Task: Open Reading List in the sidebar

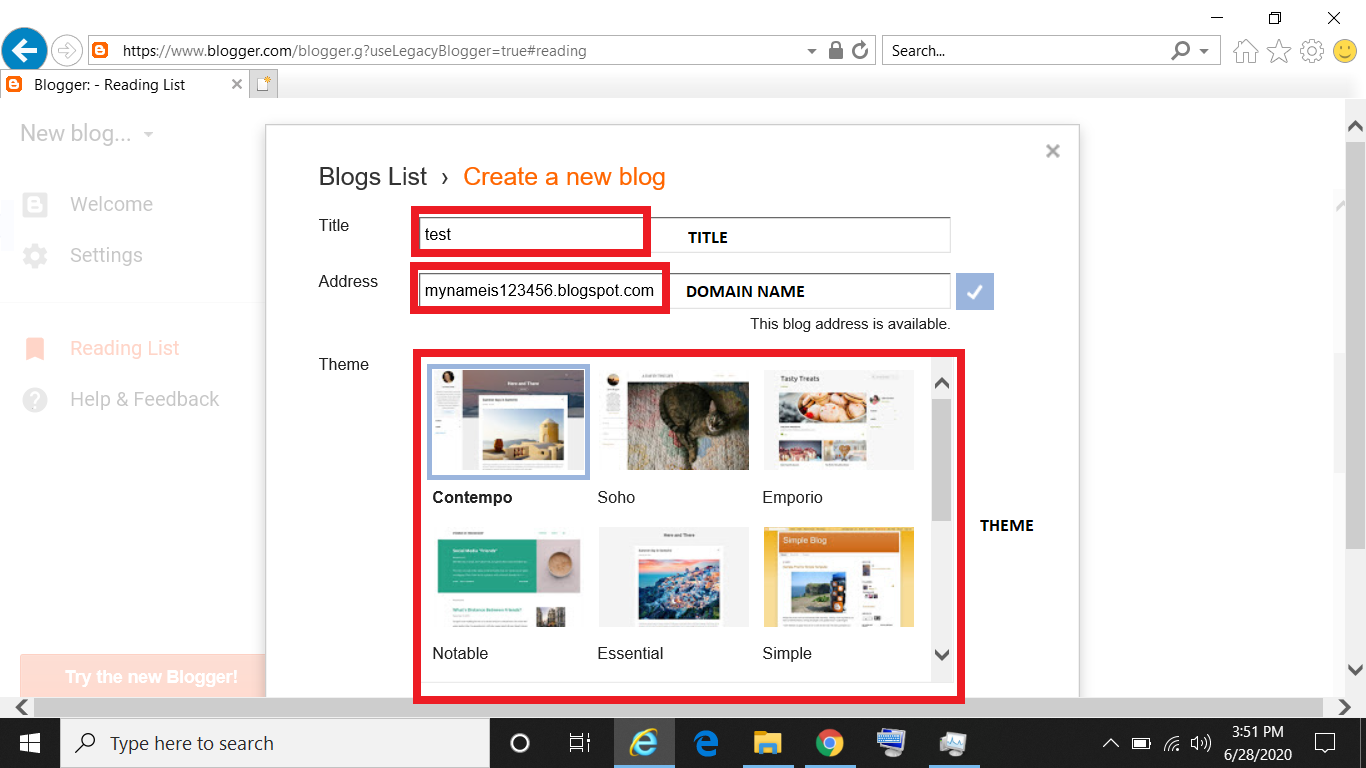Action: [125, 348]
